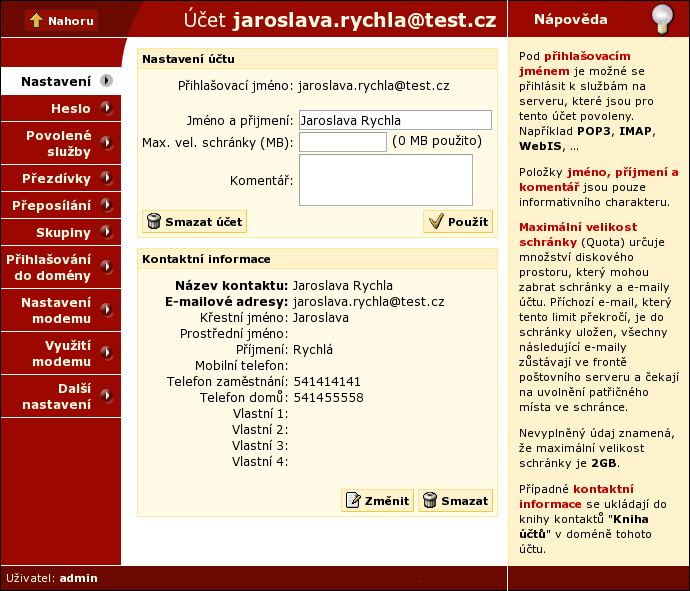The height and width of the screenshot is (591, 690).
Task: Focus the Jméno a příjmení field
Action: 395,120
